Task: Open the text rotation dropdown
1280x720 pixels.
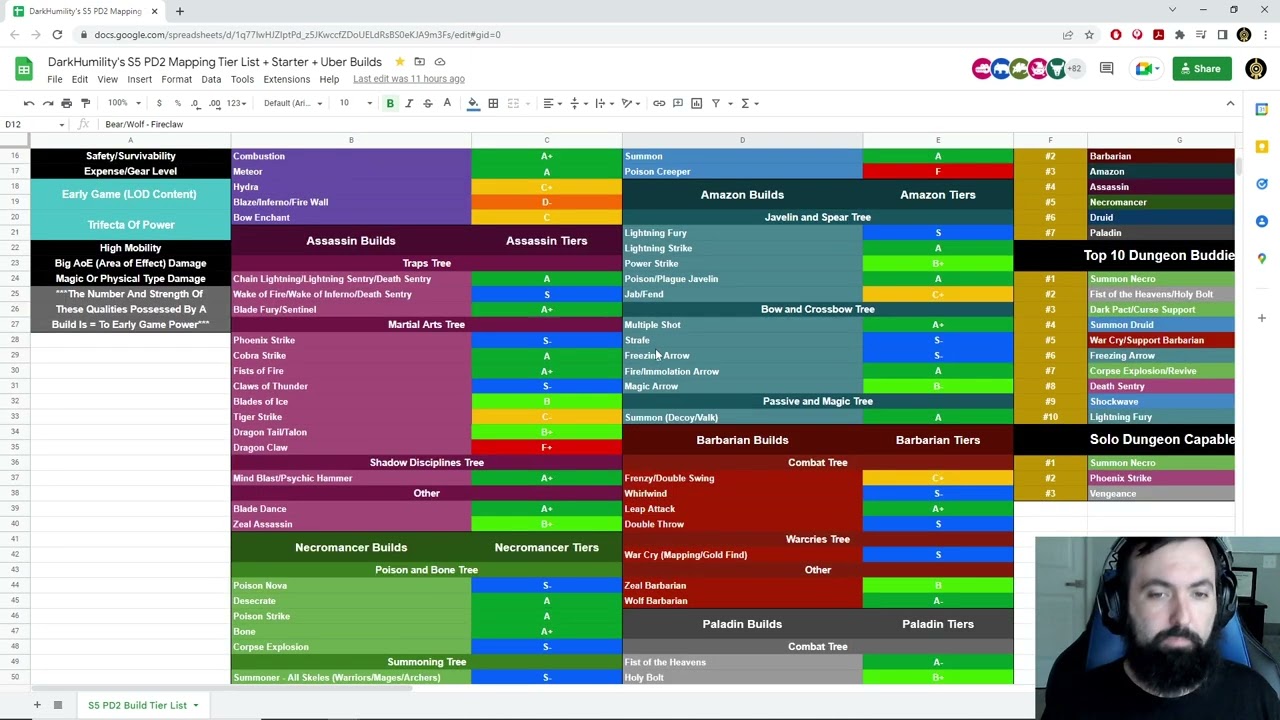Action: tap(630, 103)
